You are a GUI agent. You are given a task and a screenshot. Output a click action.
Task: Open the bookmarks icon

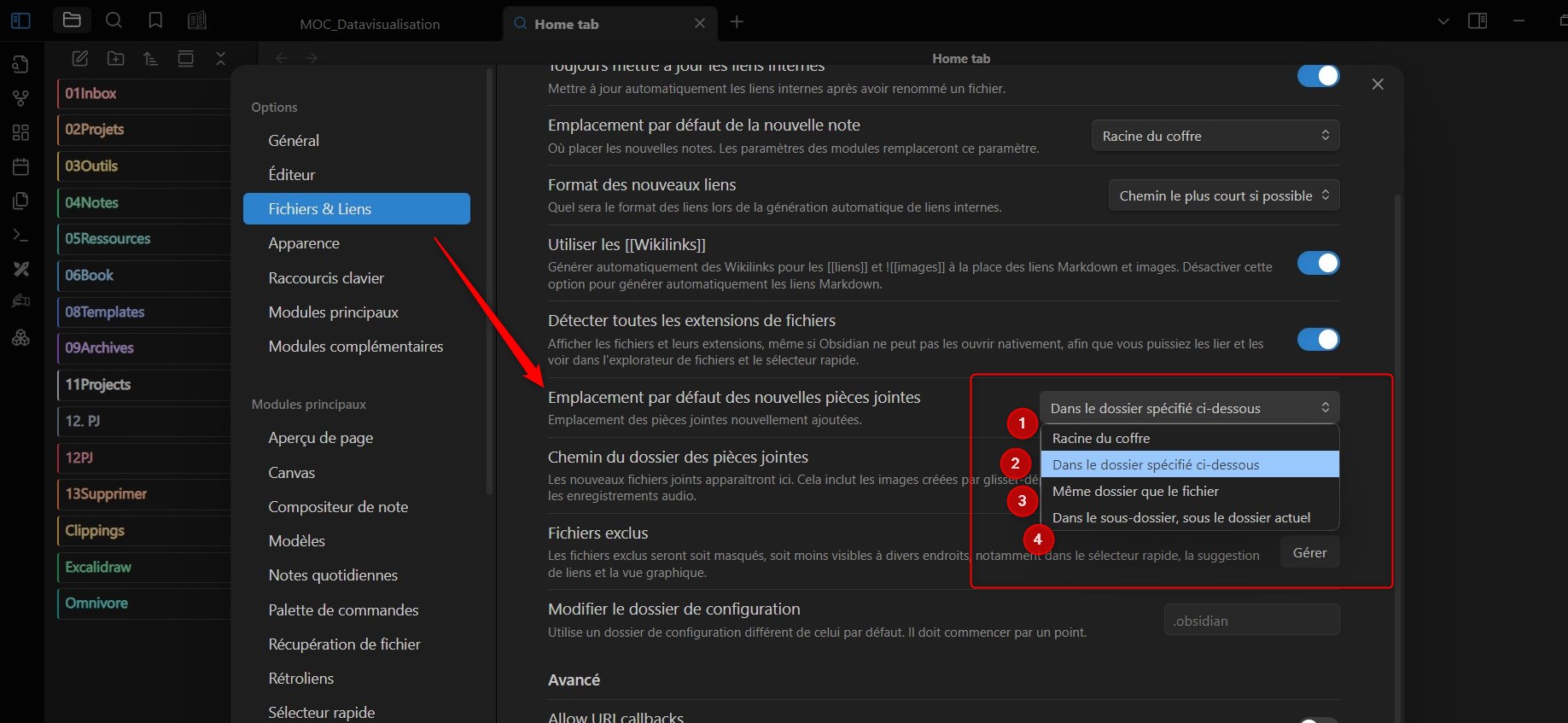[x=155, y=20]
